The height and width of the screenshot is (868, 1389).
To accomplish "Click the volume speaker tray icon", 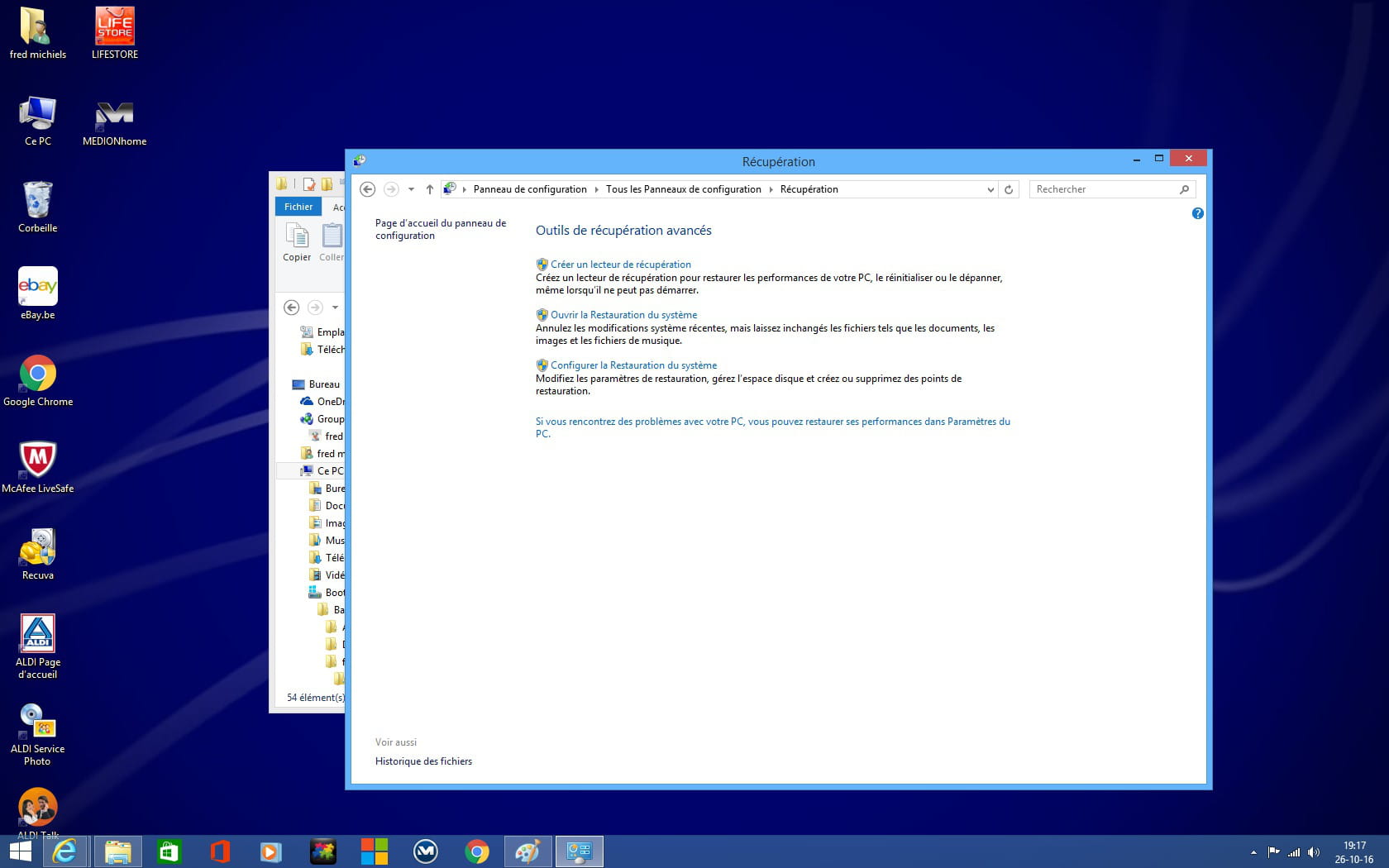I will 1314,852.
